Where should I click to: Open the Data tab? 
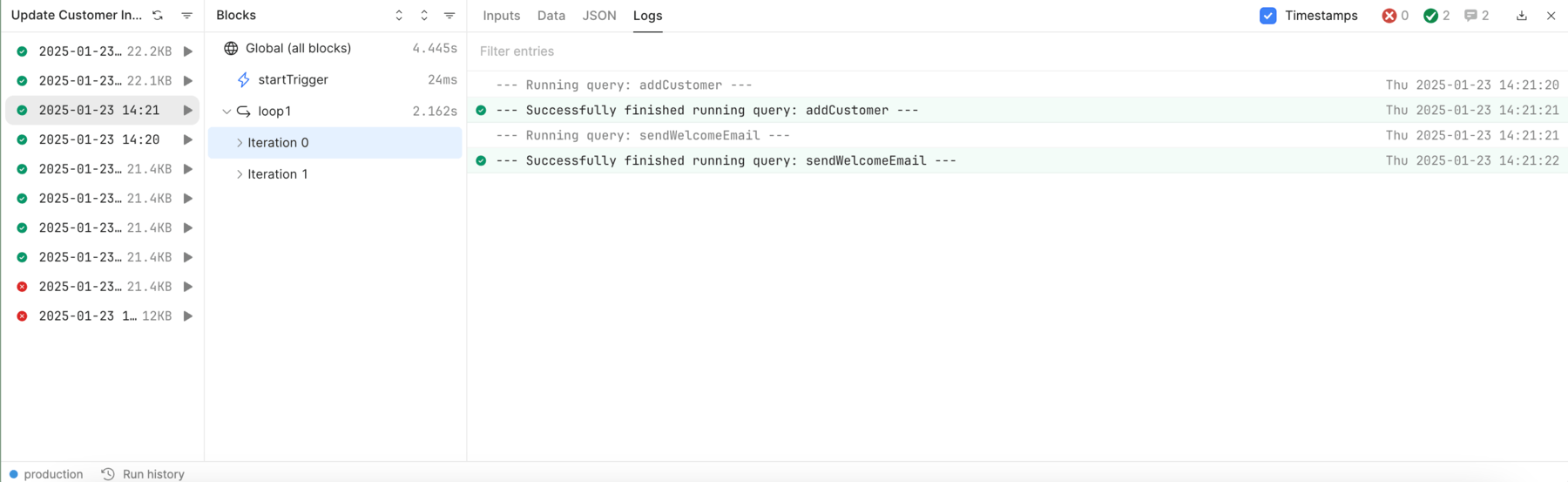pos(551,16)
